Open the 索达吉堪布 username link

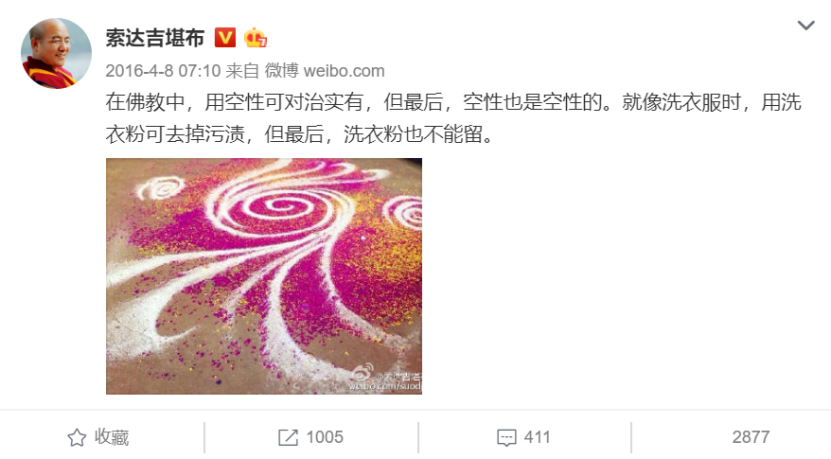point(155,38)
